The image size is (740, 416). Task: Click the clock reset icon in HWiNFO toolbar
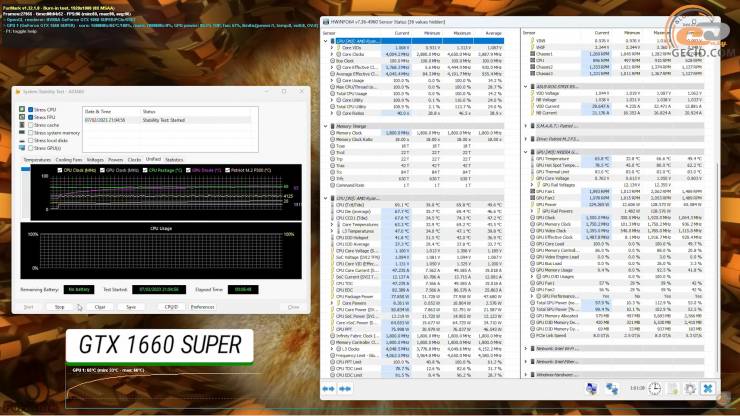point(655,389)
